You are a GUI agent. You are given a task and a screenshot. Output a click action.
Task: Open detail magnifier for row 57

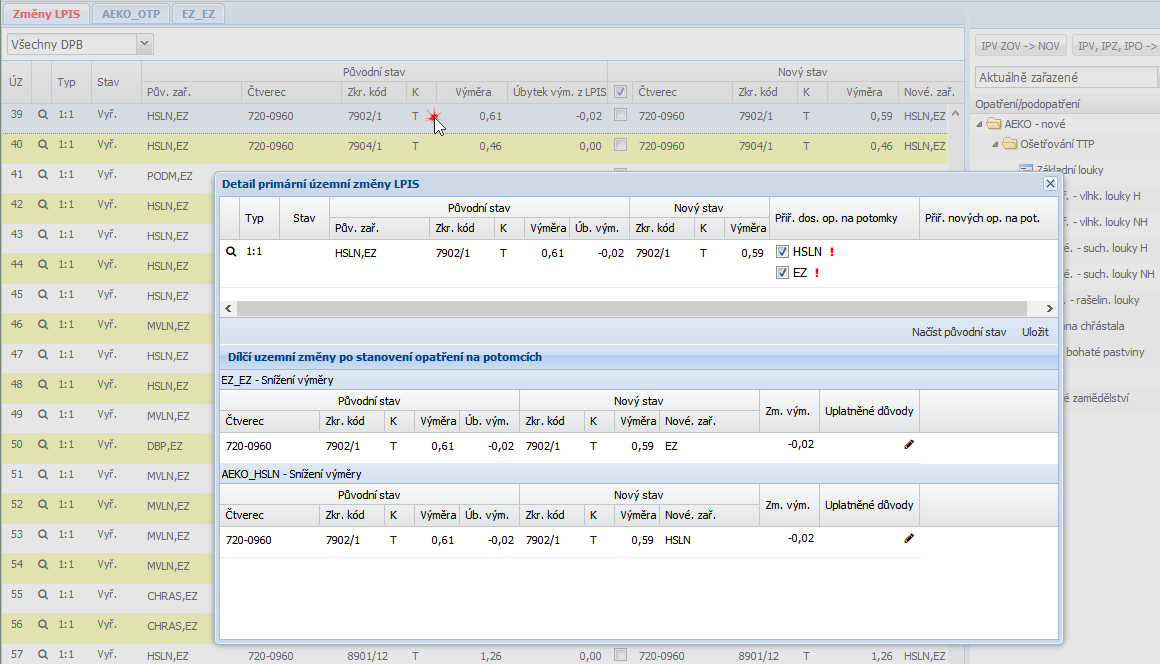pyautogui.click(x=43, y=654)
